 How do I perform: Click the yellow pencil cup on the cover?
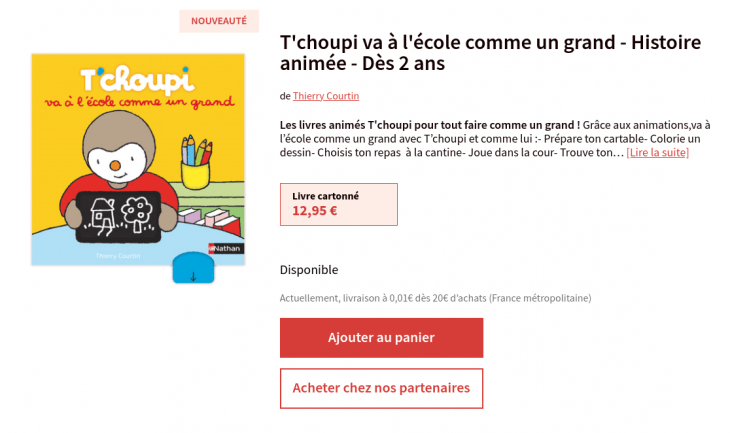(x=195, y=174)
